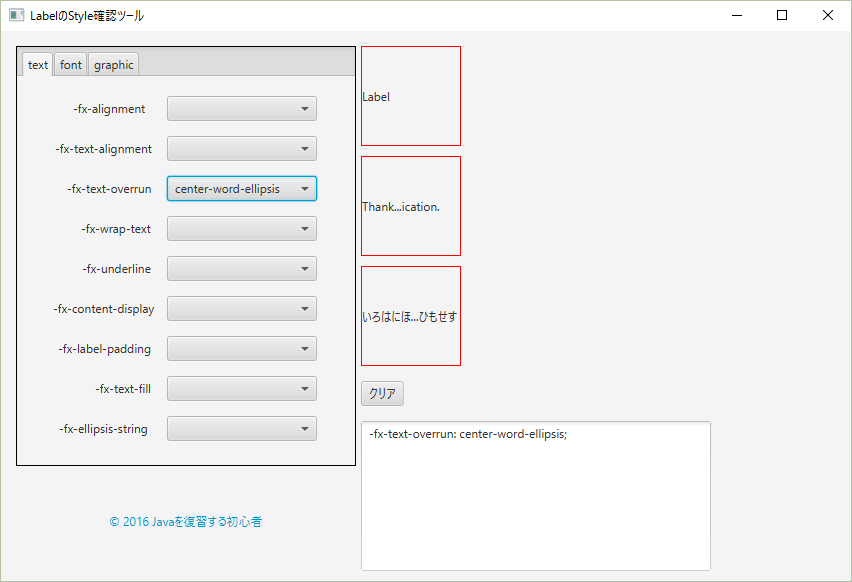852x582 pixels.
Task: Open the -fx-wrap-text dropdown
Action: click(x=241, y=228)
